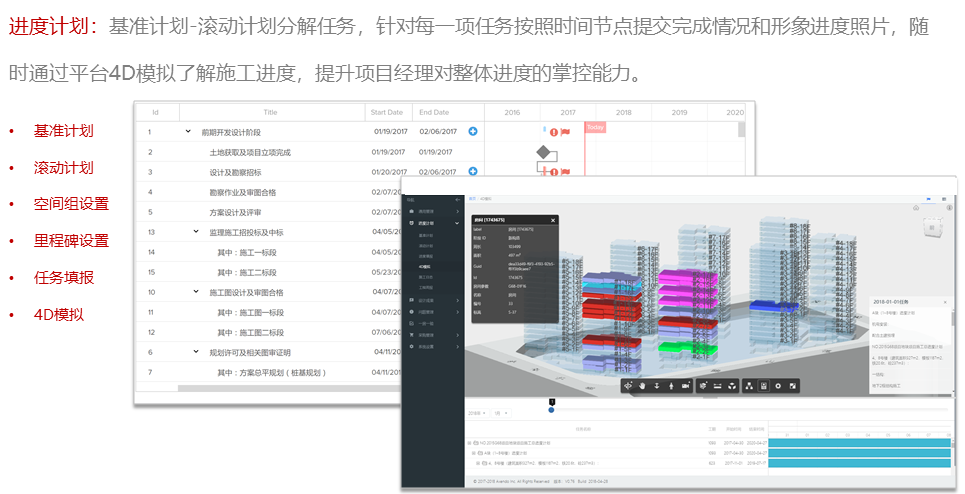Viewport: 965px width, 494px height.
Task: Click the 首页 breadcrumb link
Action: 473,199
